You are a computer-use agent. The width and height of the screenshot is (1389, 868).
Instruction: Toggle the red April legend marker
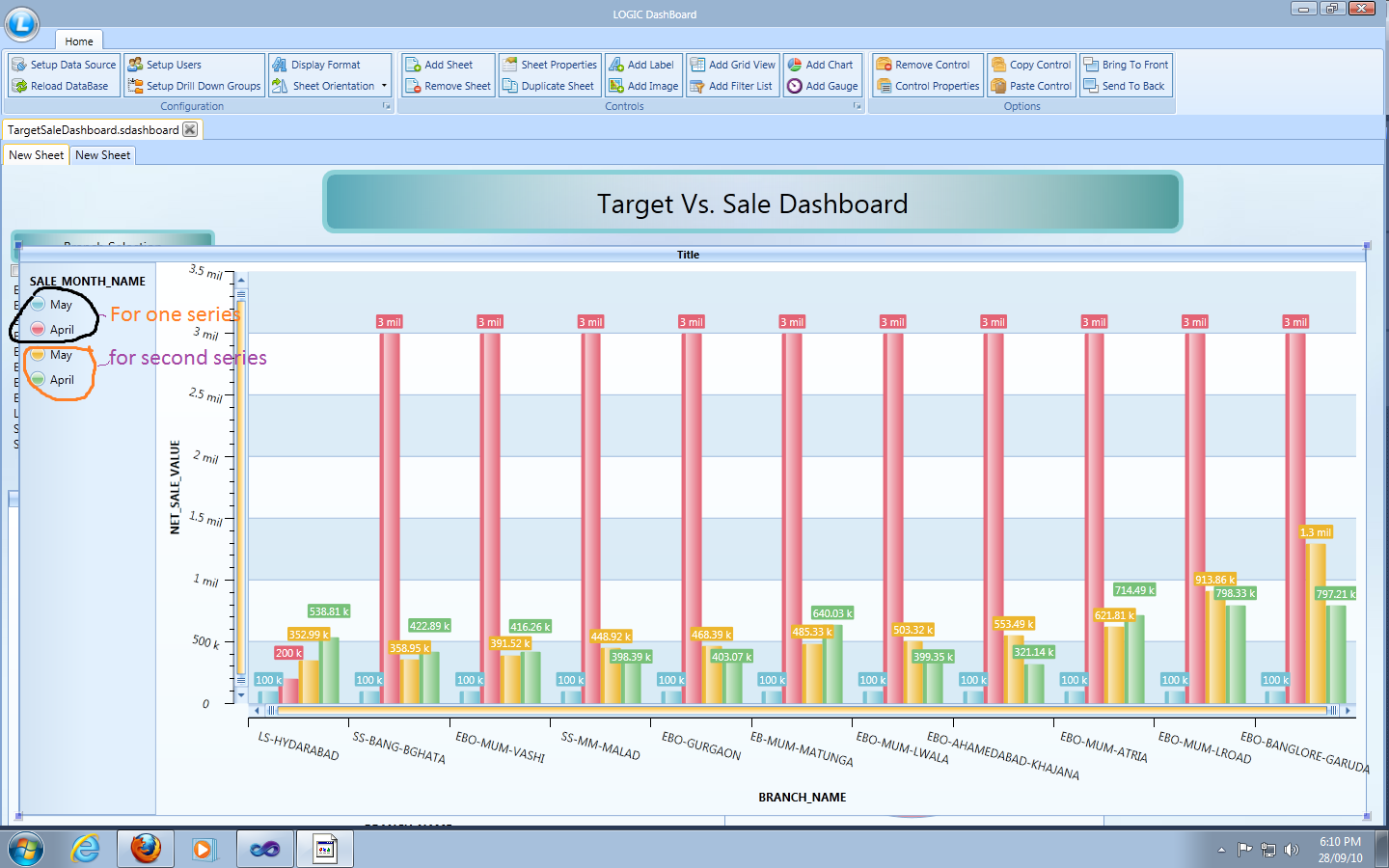click(x=38, y=329)
